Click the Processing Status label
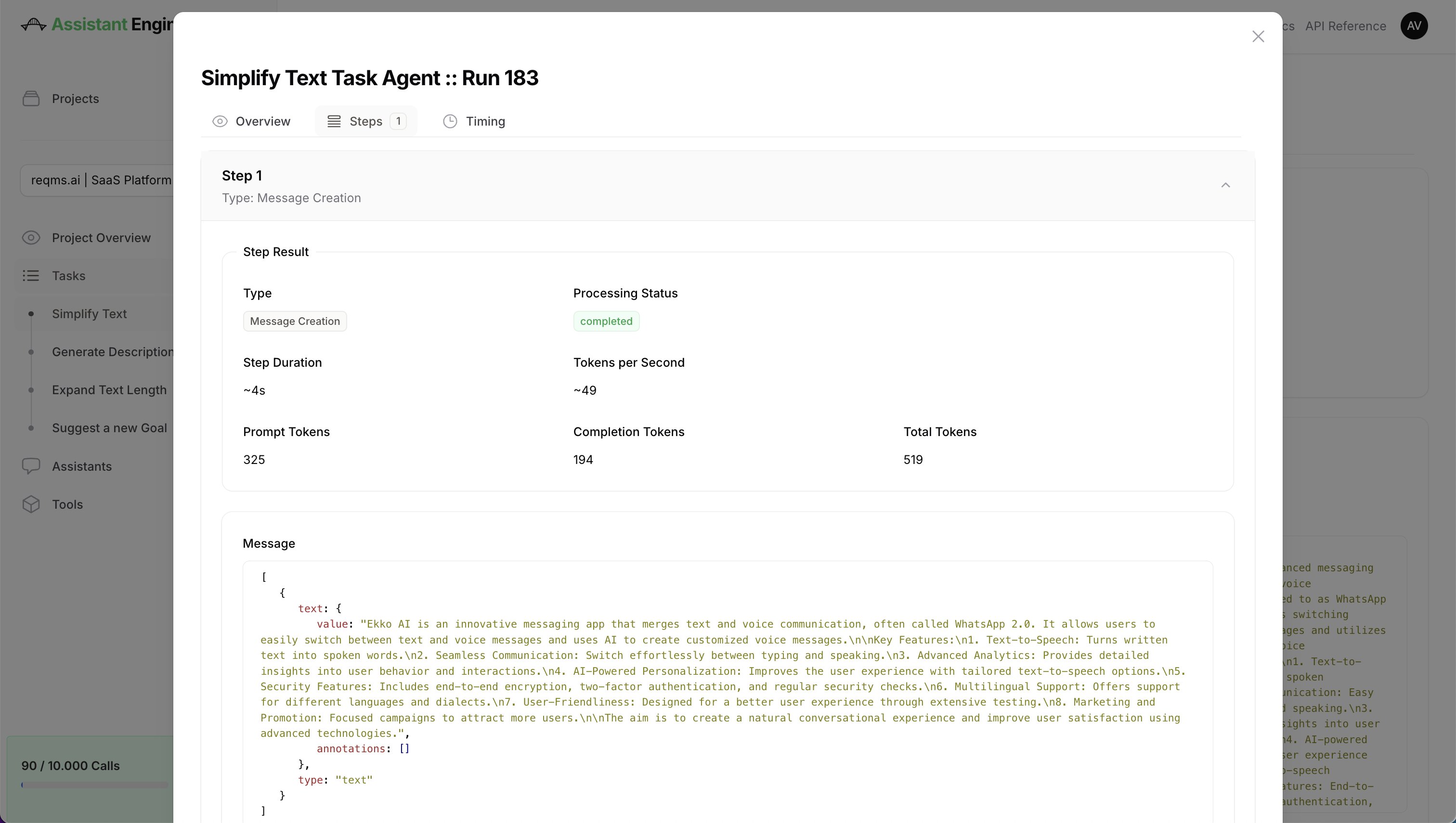Image resolution: width=1456 pixels, height=823 pixels. point(625,294)
